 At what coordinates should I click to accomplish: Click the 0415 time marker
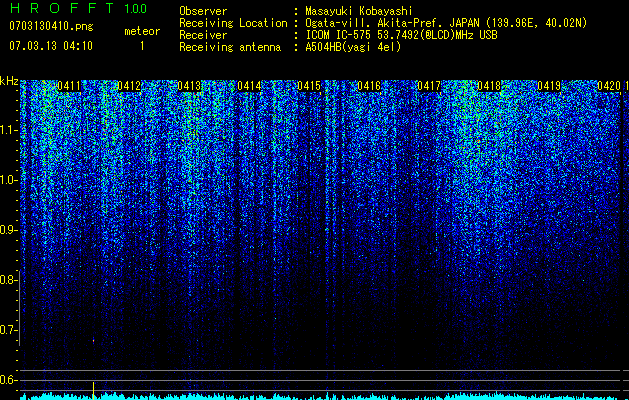coord(309,86)
